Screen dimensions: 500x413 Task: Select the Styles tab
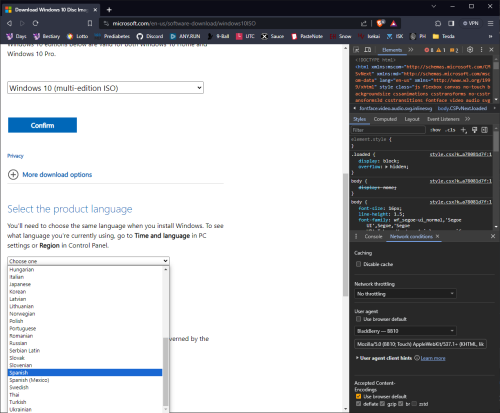click(359, 119)
